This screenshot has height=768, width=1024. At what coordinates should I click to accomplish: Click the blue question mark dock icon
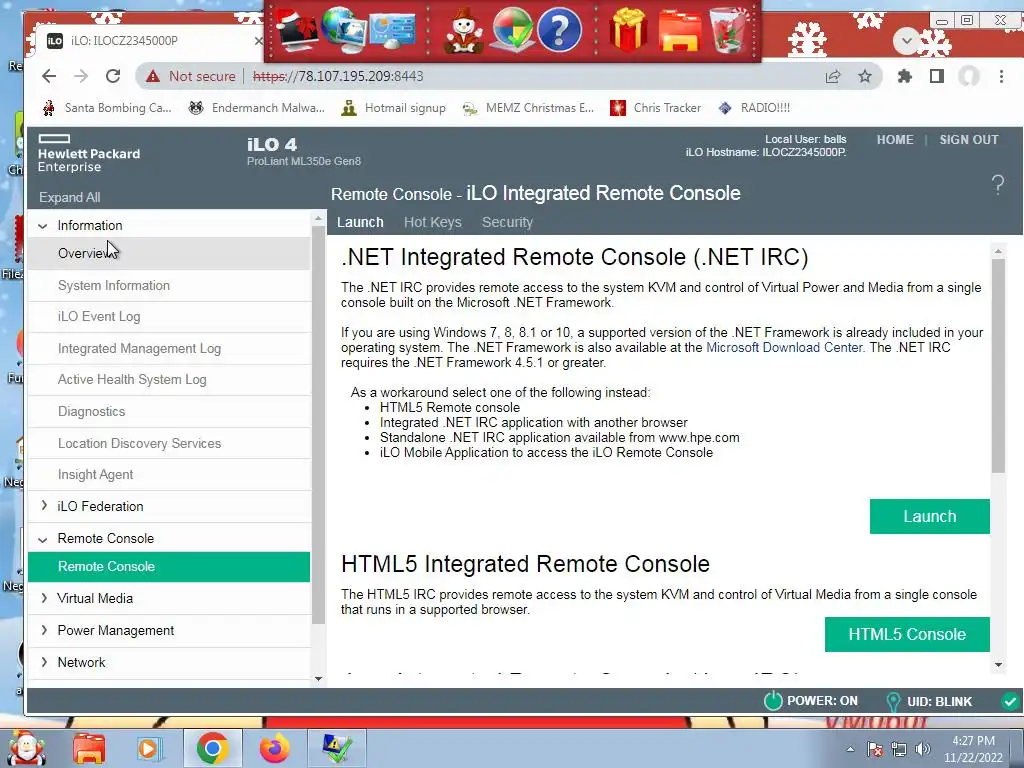click(559, 30)
